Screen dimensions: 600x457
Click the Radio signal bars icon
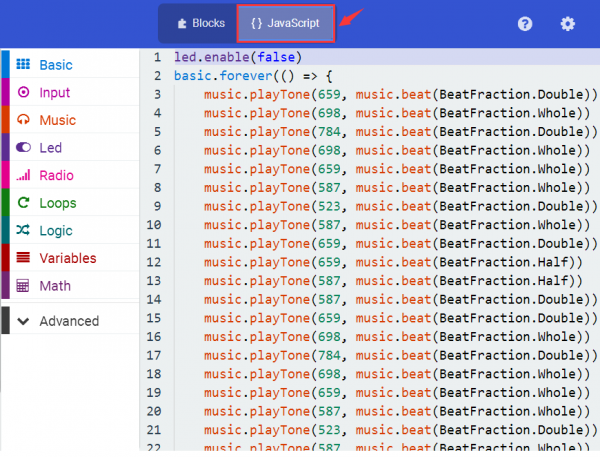pos(23,175)
